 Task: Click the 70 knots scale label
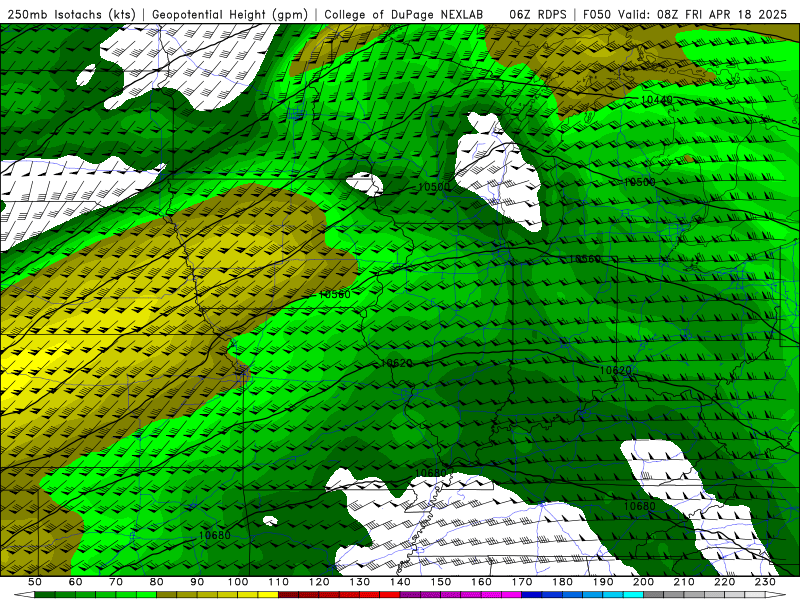[116, 582]
